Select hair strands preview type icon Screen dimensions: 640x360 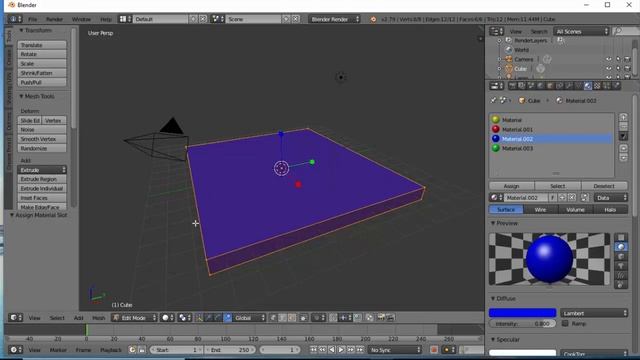coord(621,275)
